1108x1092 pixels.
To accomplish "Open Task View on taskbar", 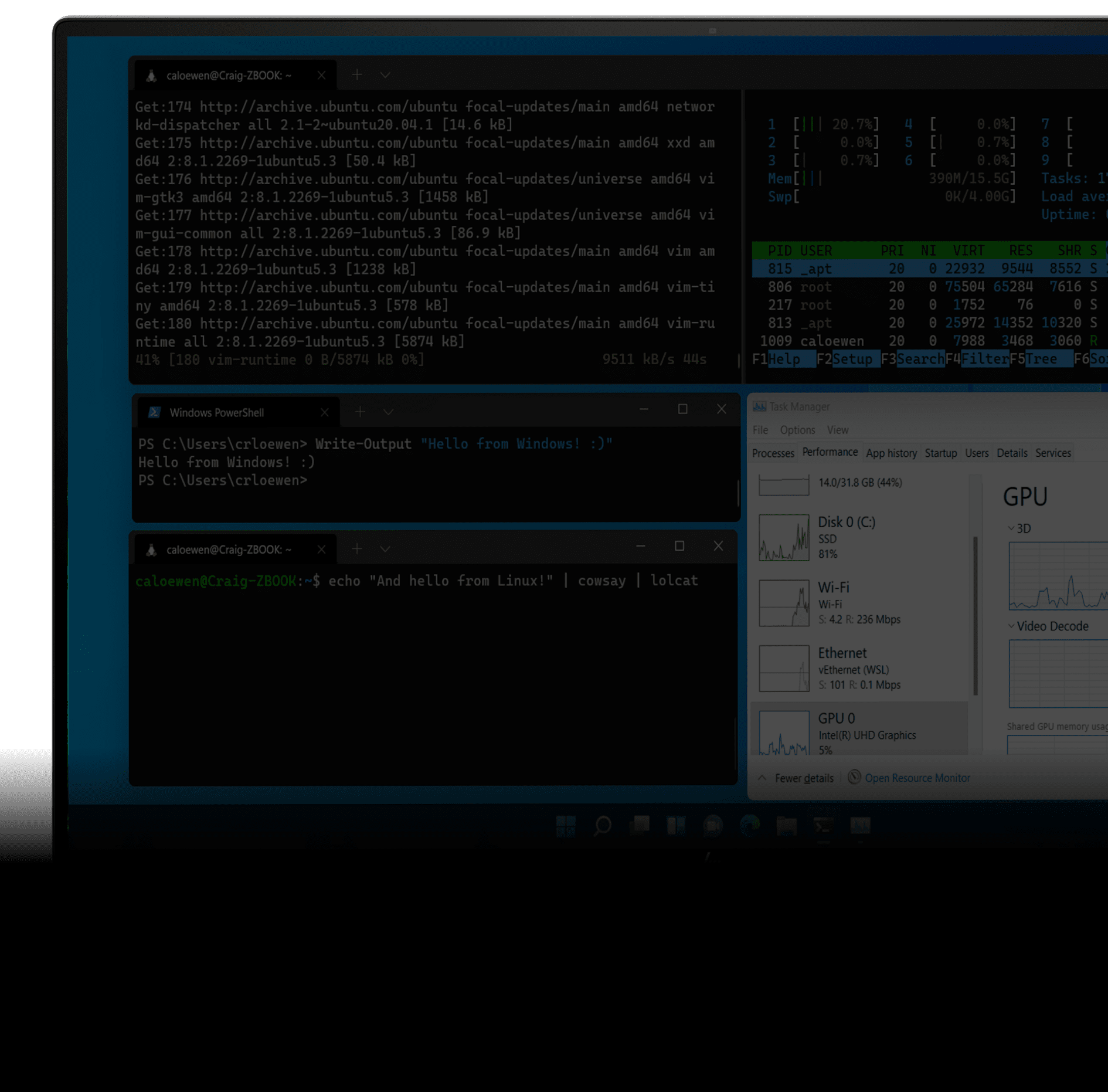I will click(x=640, y=826).
